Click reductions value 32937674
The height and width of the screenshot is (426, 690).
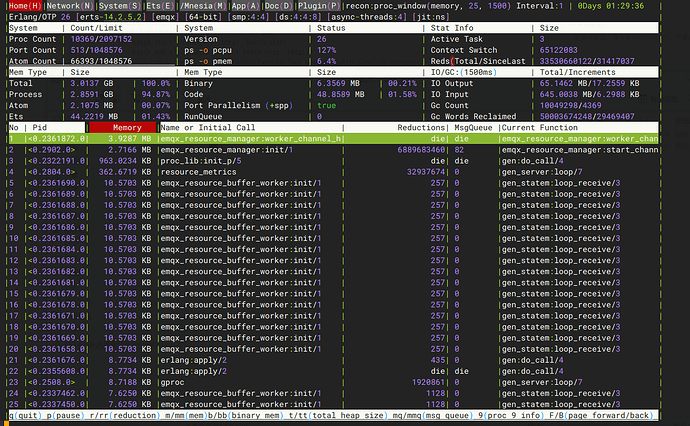[426, 172]
